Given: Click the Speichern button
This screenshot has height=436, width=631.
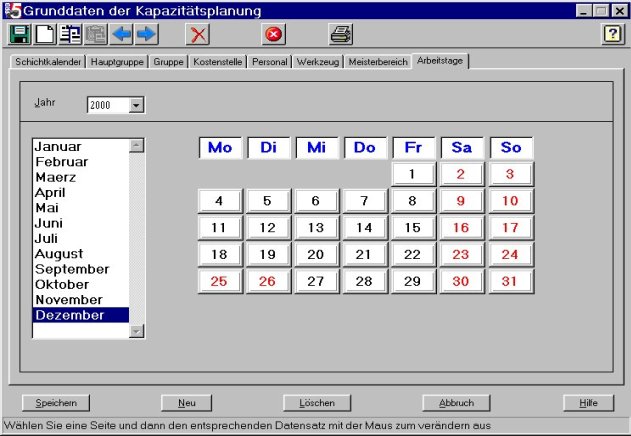Looking at the screenshot, I should (x=56, y=403).
